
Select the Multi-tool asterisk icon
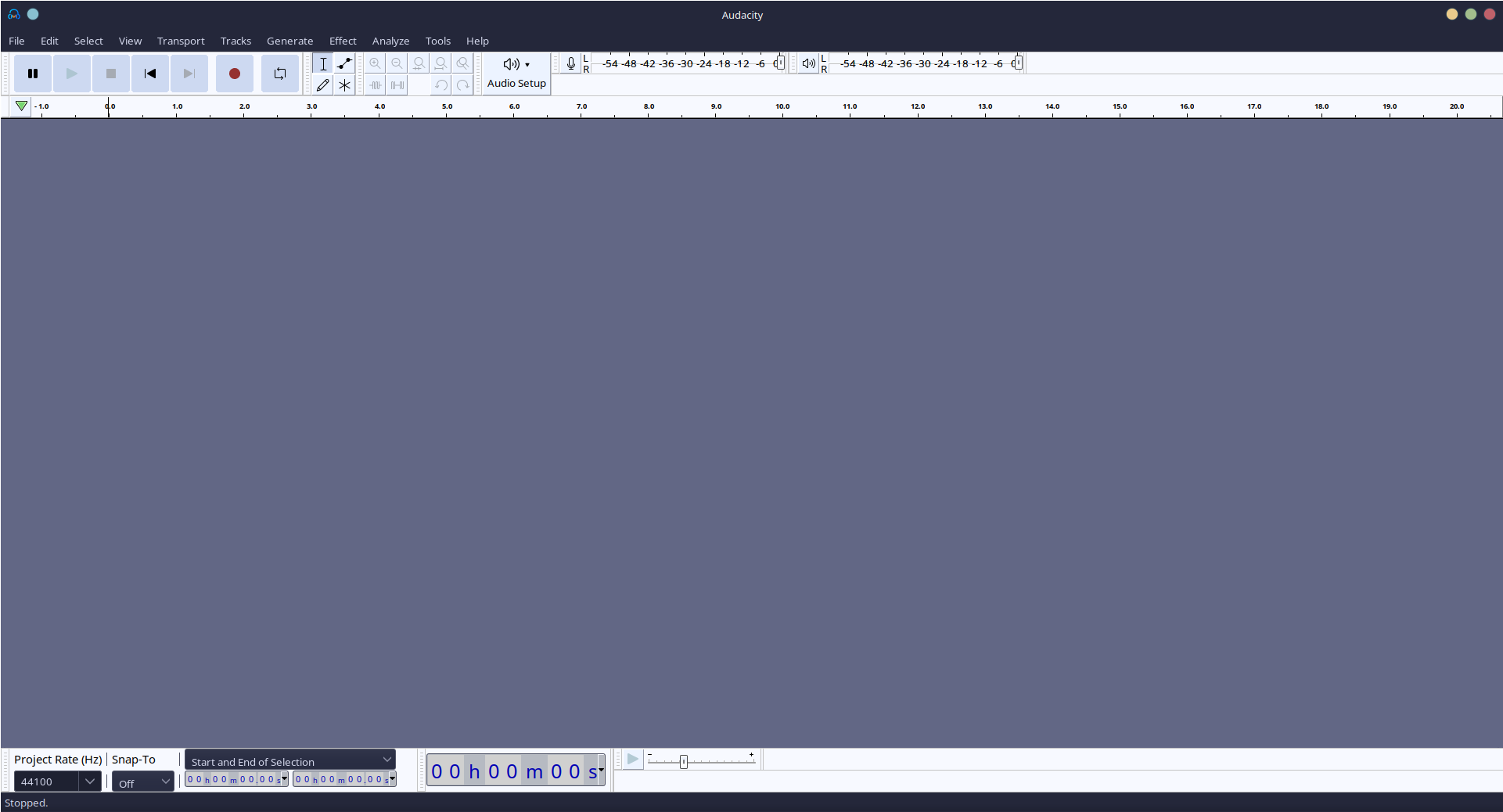(x=344, y=84)
